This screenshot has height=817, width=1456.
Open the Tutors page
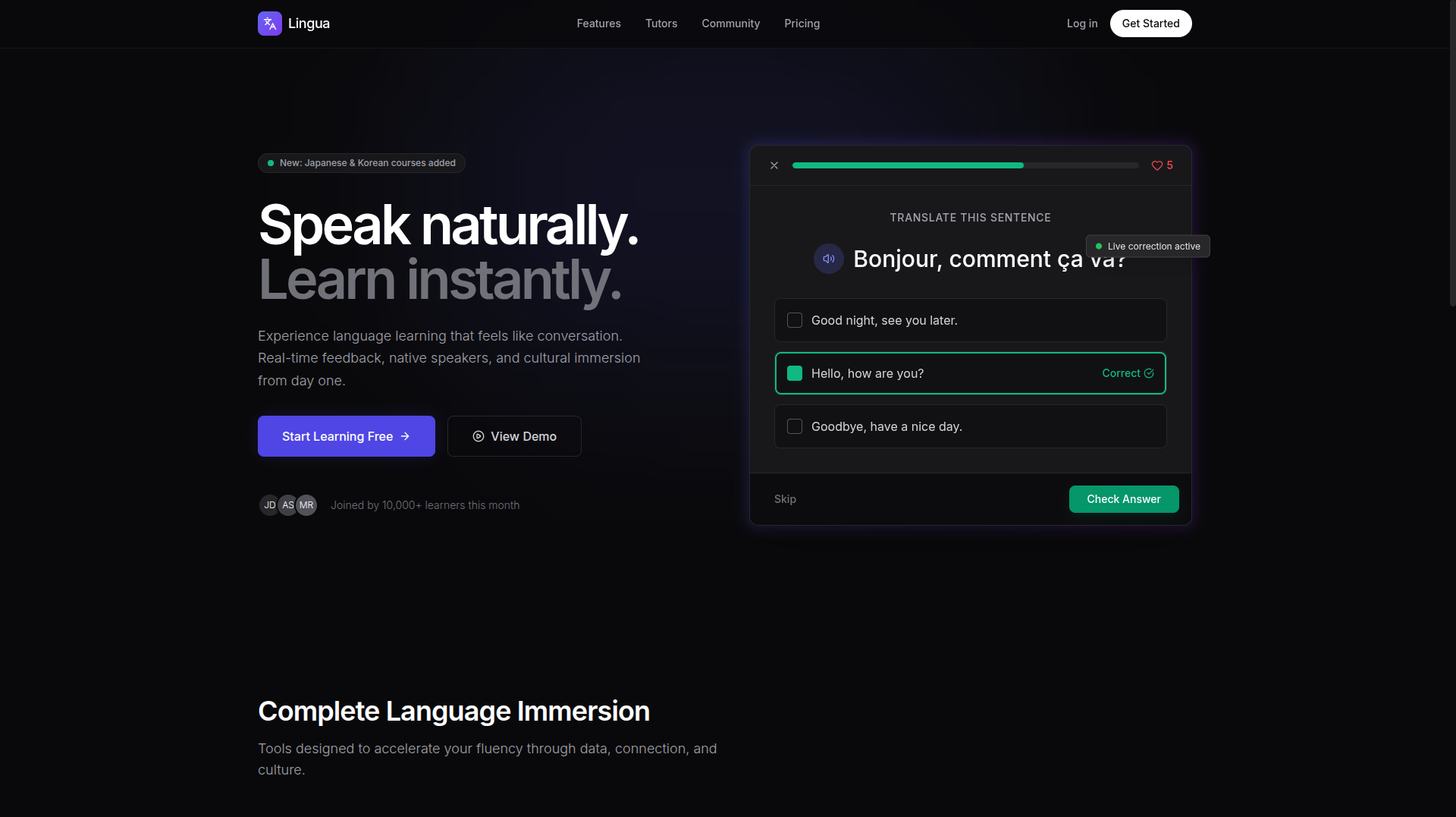coord(661,24)
